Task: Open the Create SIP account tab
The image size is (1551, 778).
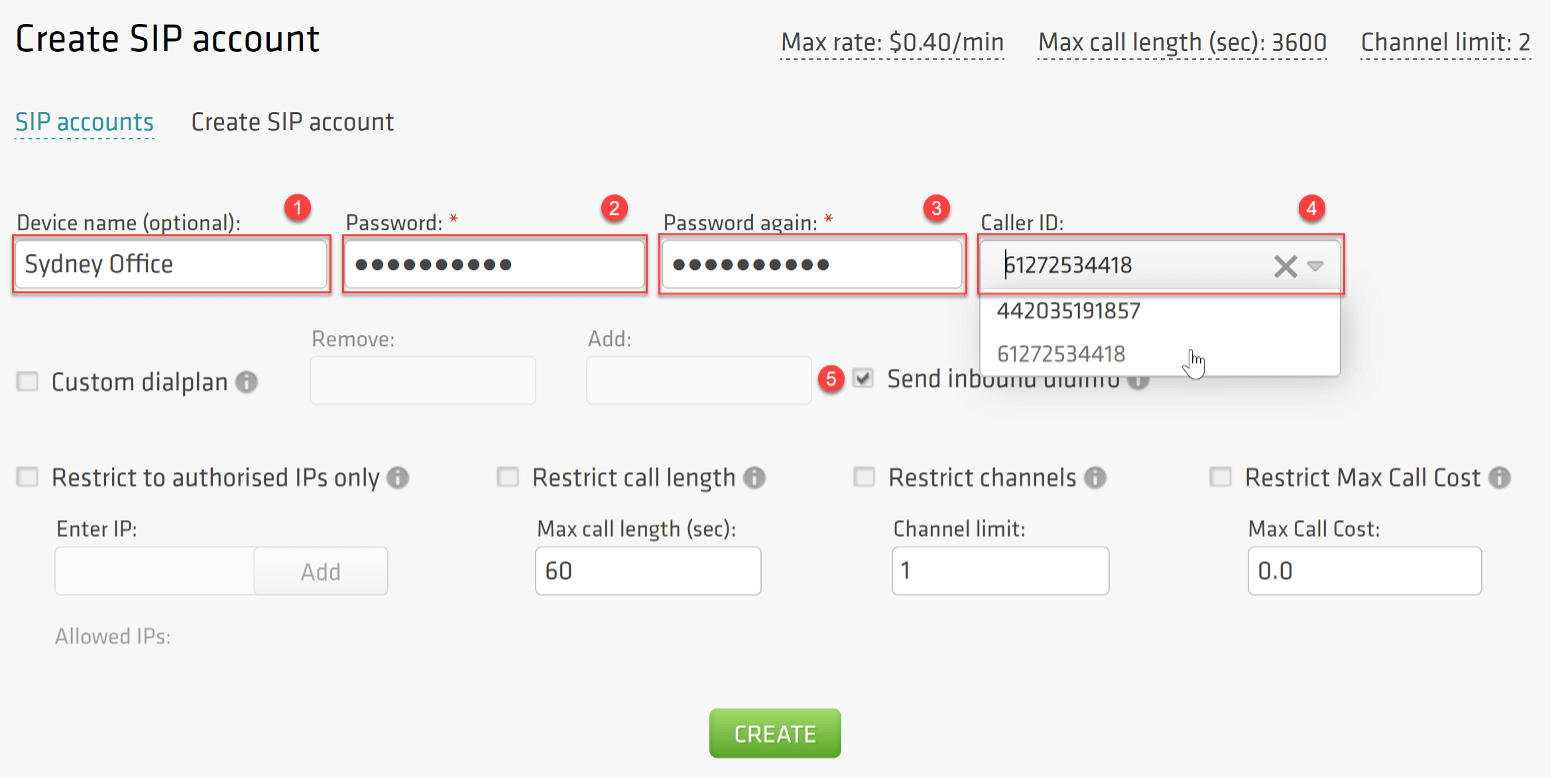Action: pyautogui.click(x=292, y=121)
